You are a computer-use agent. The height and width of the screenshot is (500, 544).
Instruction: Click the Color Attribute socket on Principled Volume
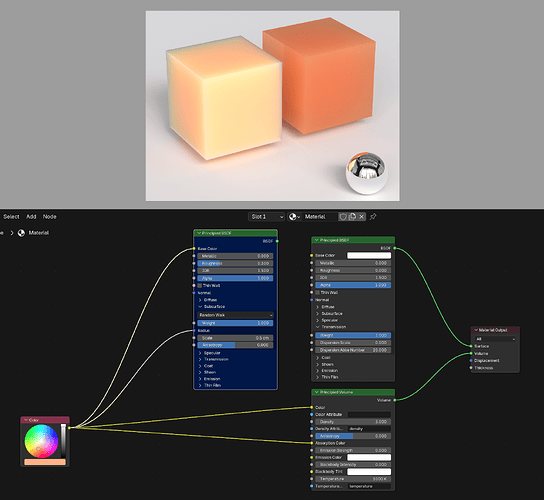tap(312, 414)
